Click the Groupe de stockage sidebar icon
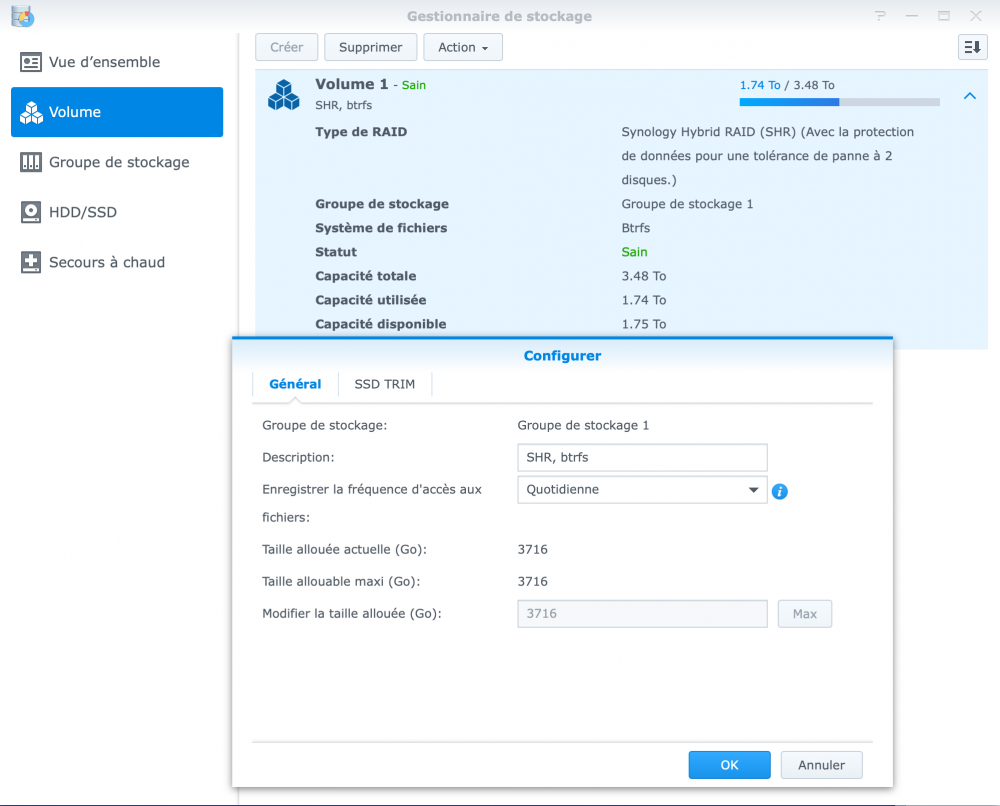The height and width of the screenshot is (806, 1000). click(31, 162)
